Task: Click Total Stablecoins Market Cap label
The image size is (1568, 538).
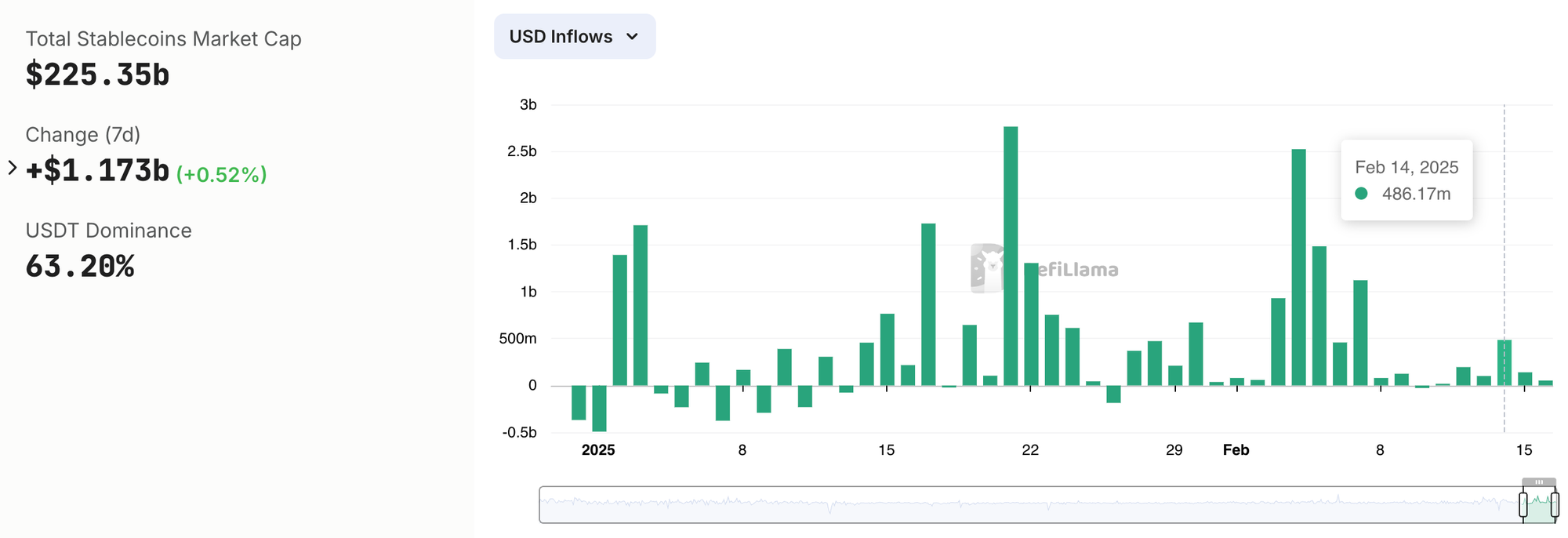Action: tap(163, 39)
